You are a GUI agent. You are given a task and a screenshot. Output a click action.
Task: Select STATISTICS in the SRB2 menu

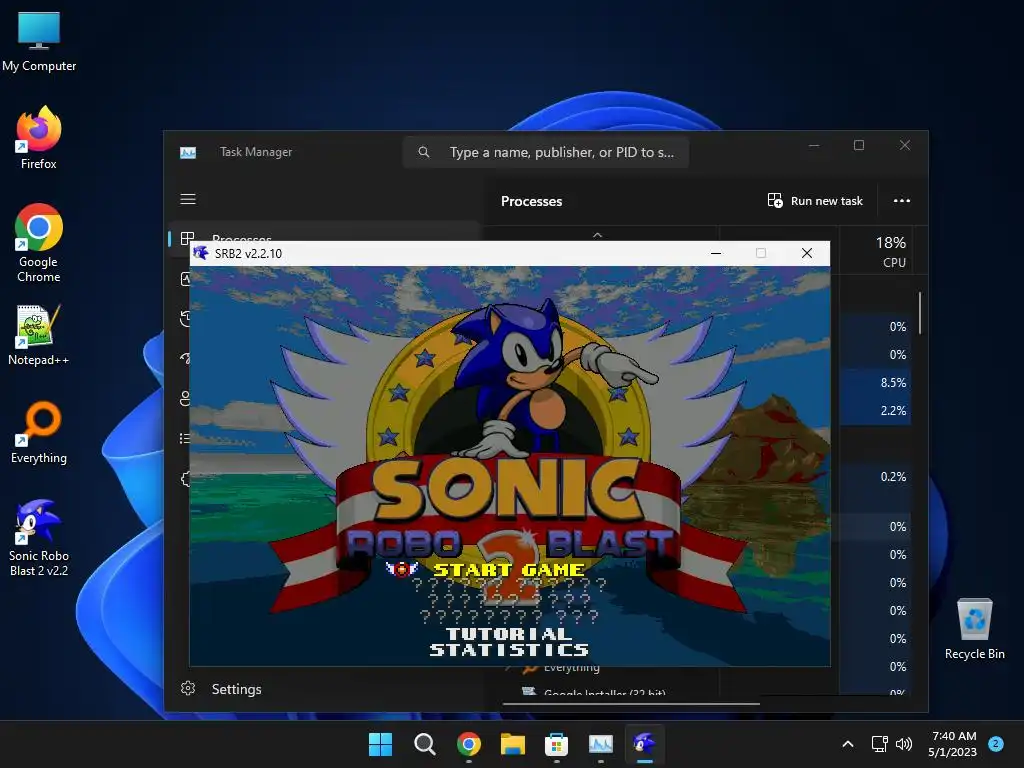click(509, 650)
